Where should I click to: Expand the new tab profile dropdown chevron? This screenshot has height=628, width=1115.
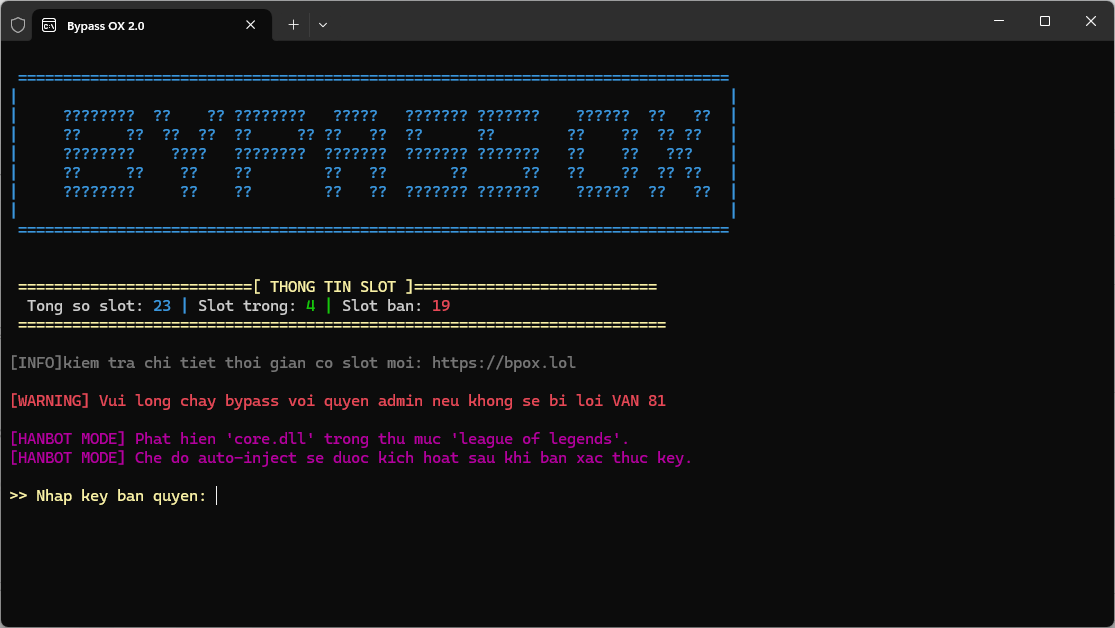coord(323,25)
